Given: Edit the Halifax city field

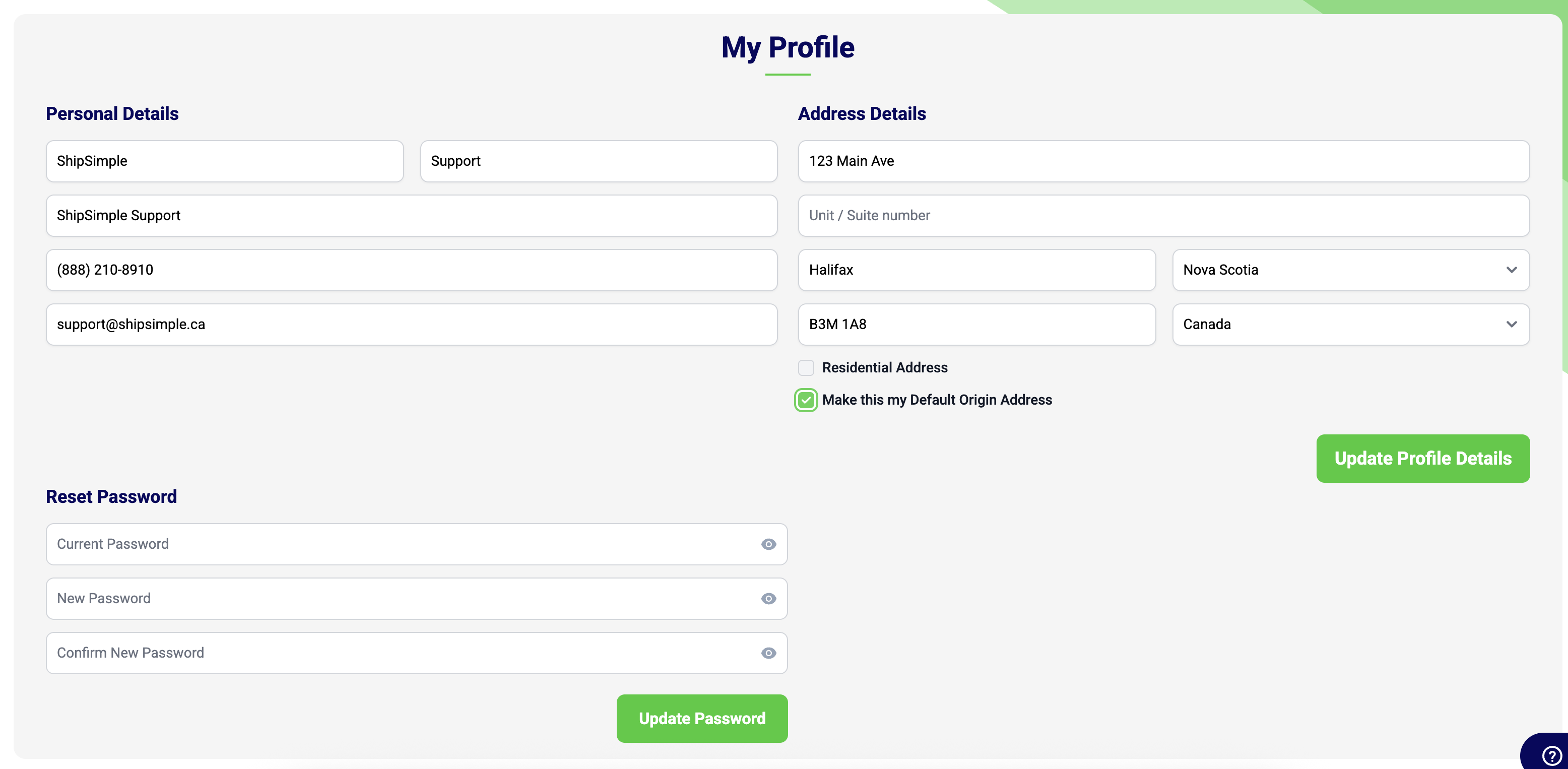Looking at the screenshot, I should point(976,270).
